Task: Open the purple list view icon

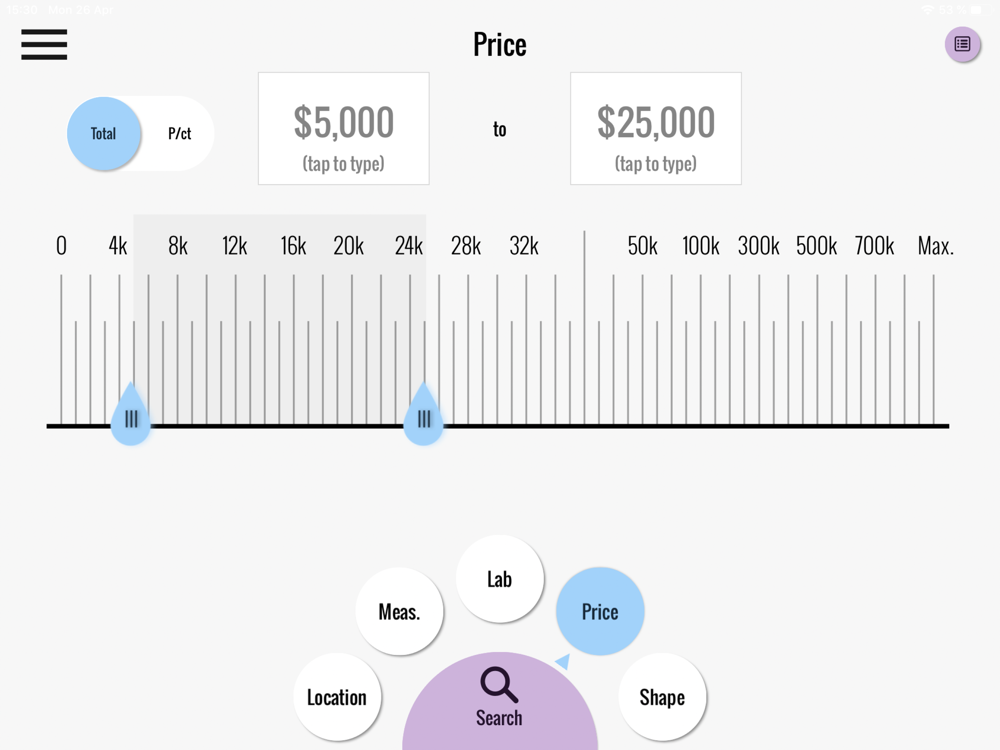Action: (x=962, y=44)
